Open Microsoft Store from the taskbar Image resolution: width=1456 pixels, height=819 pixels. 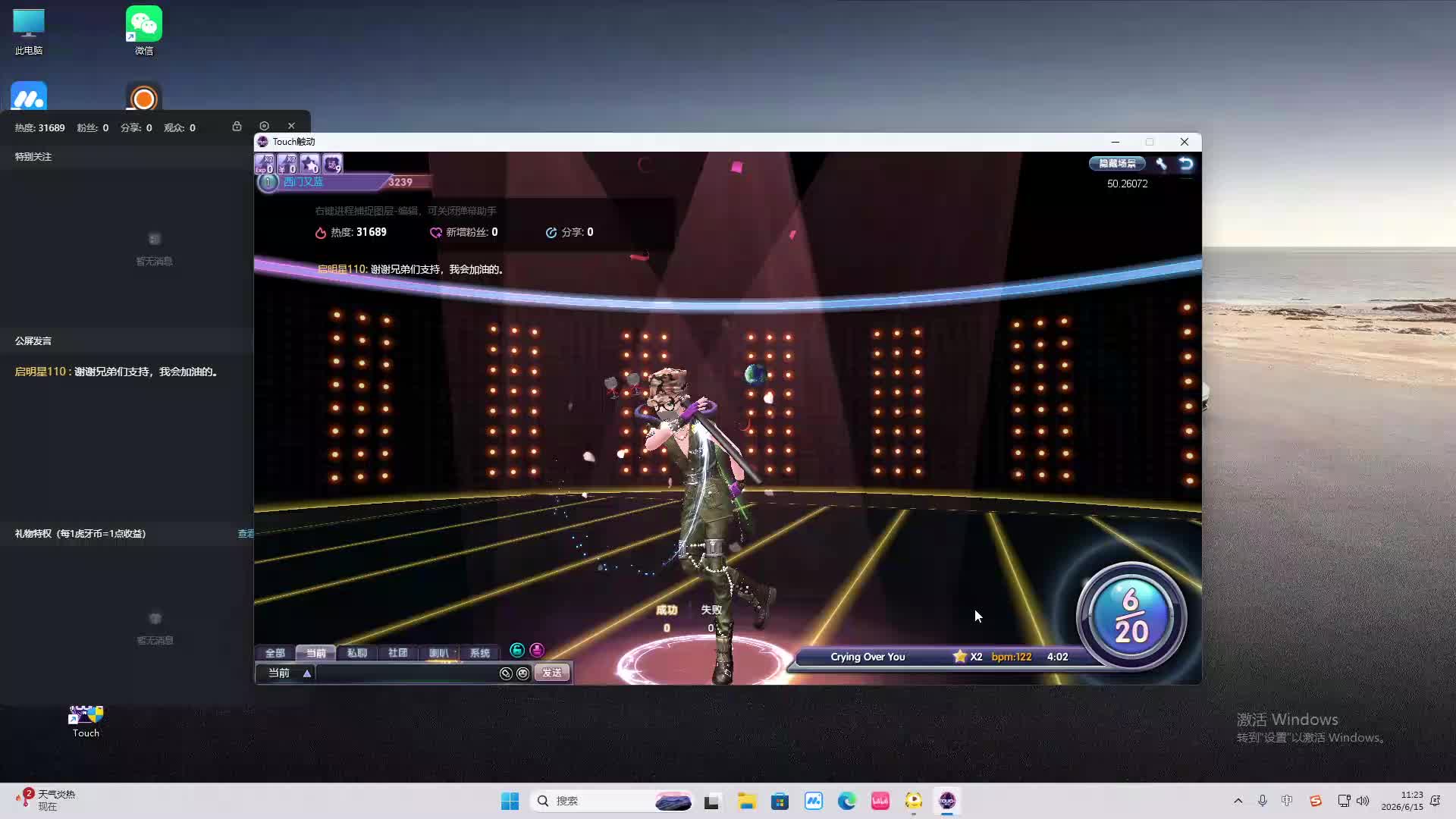tap(780, 801)
